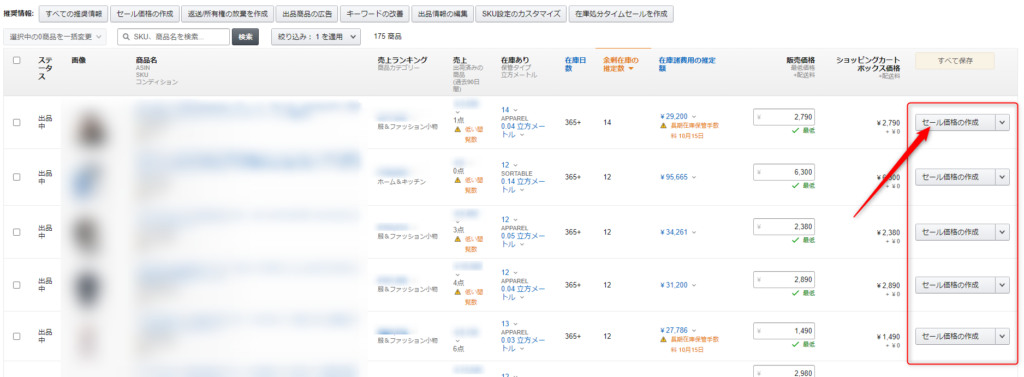This screenshot has height=377, width=1024.
Task: Click セール価格の作成 button in the ¥6,300 row
Action: pos(955,176)
